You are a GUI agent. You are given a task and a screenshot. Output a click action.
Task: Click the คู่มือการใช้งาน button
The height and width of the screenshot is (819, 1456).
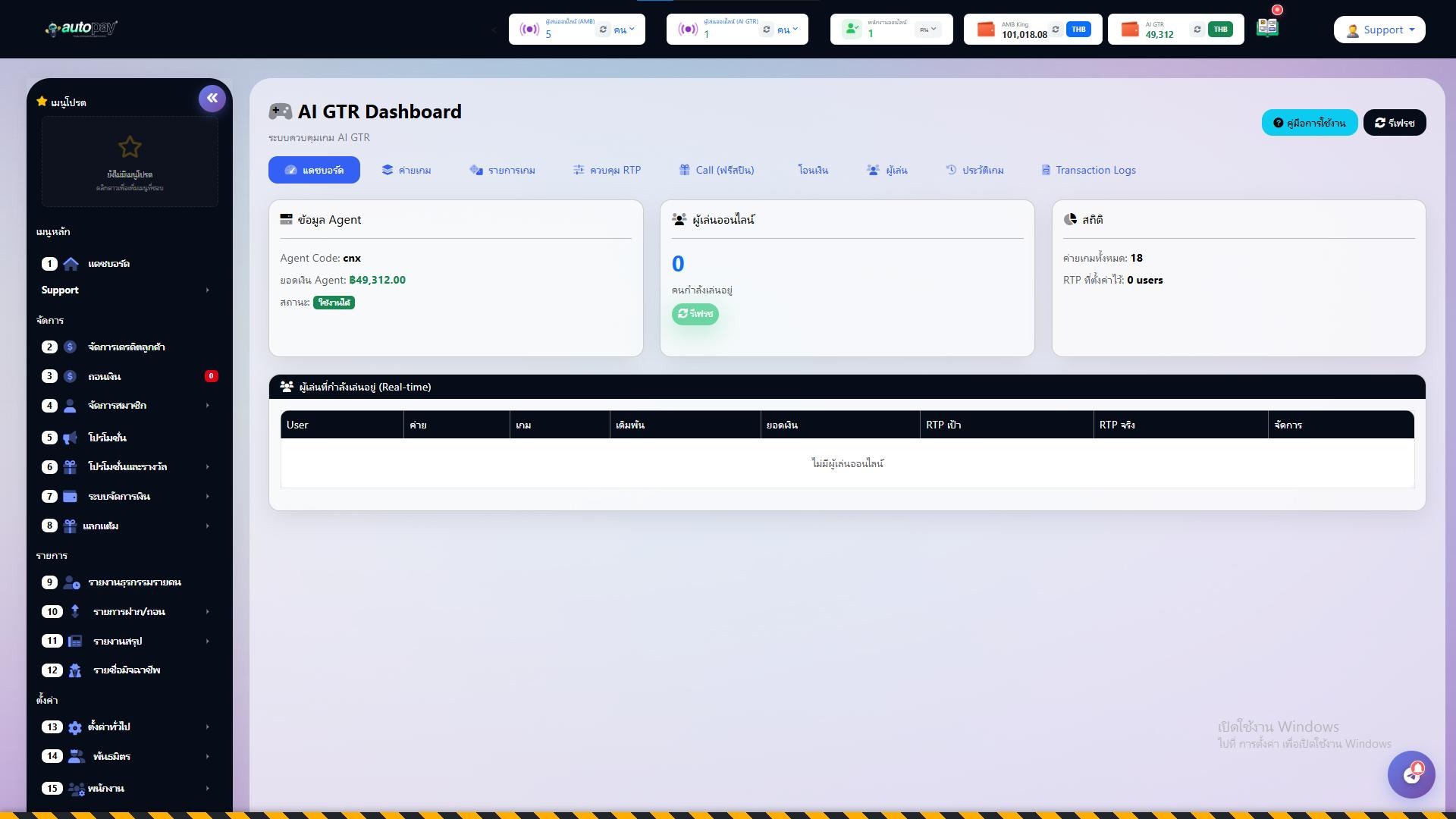click(x=1309, y=123)
